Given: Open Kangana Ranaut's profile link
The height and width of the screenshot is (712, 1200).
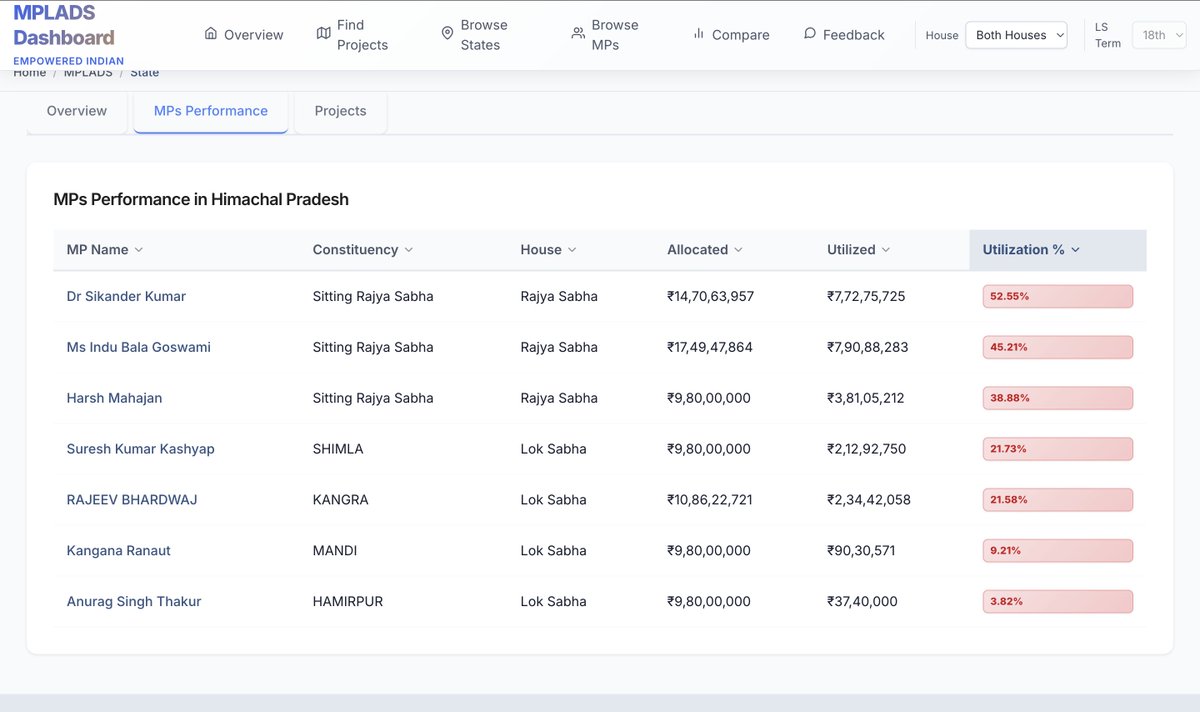Looking at the screenshot, I should [x=118, y=551].
